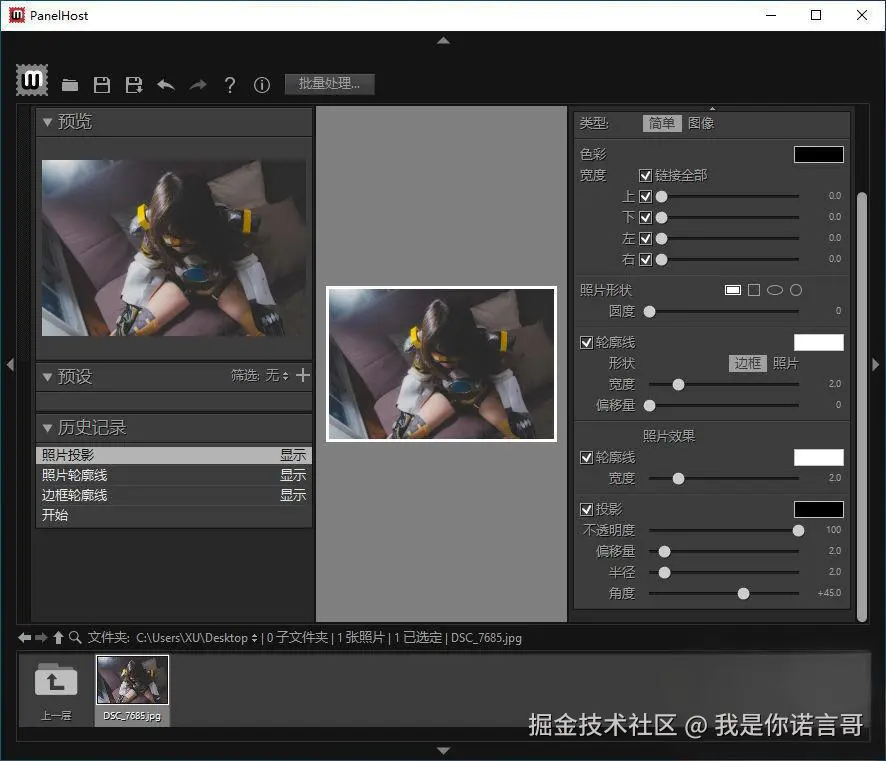Toggle the 右 width checkbox
Image resolution: width=886 pixels, height=761 pixels.
(x=645, y=259)
